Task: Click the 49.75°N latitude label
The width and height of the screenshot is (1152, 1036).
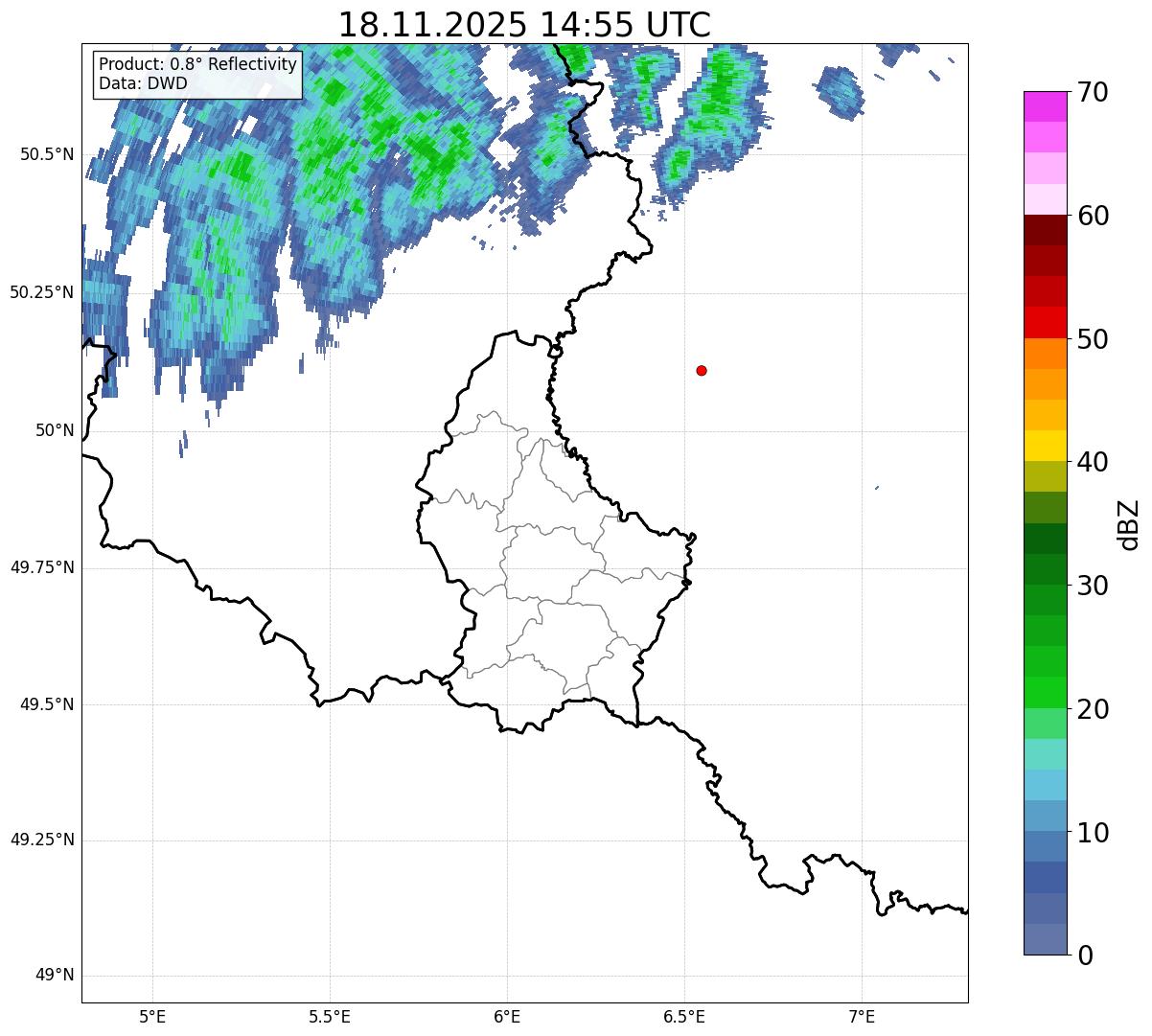Action: [42, 567]
